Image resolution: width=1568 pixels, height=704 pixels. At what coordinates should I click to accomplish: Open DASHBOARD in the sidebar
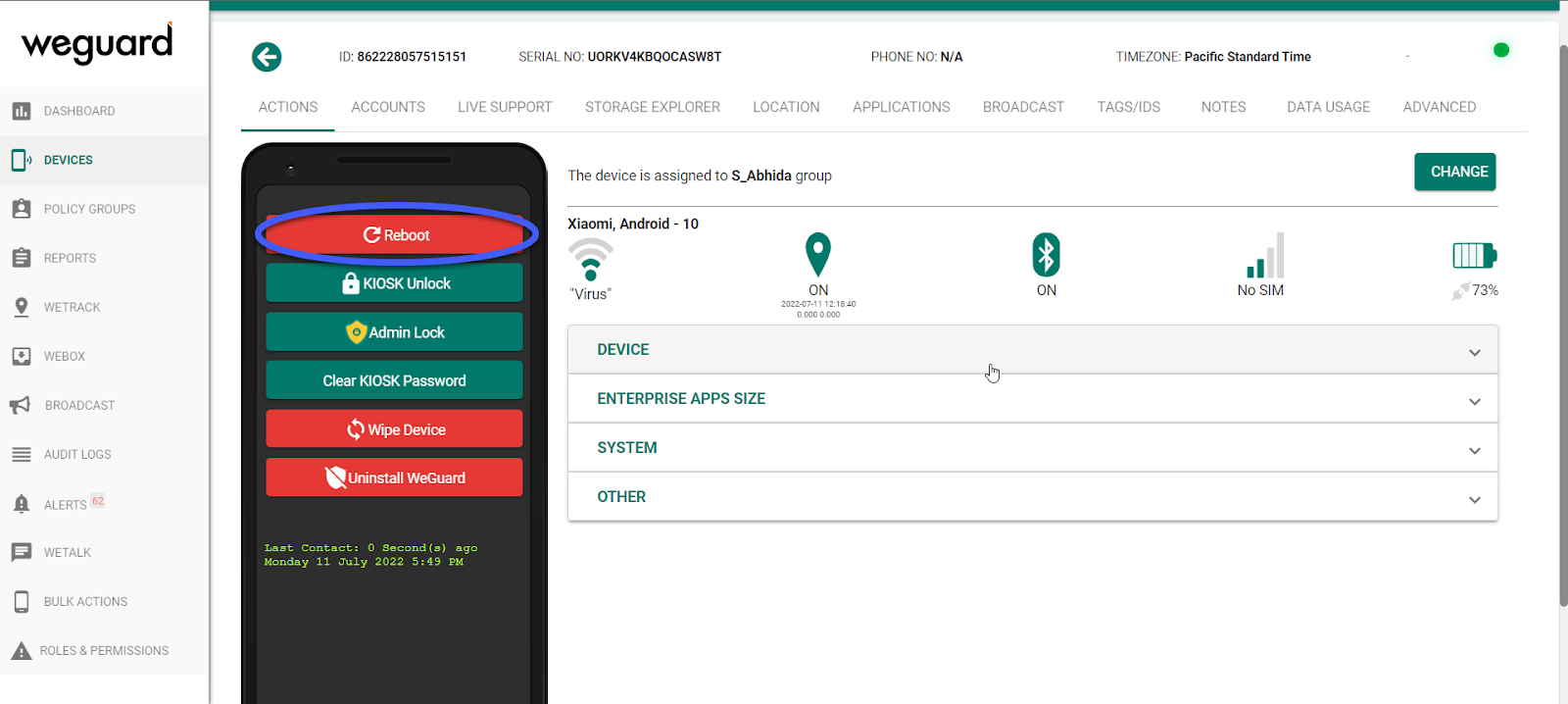click(x=104, y=111)
